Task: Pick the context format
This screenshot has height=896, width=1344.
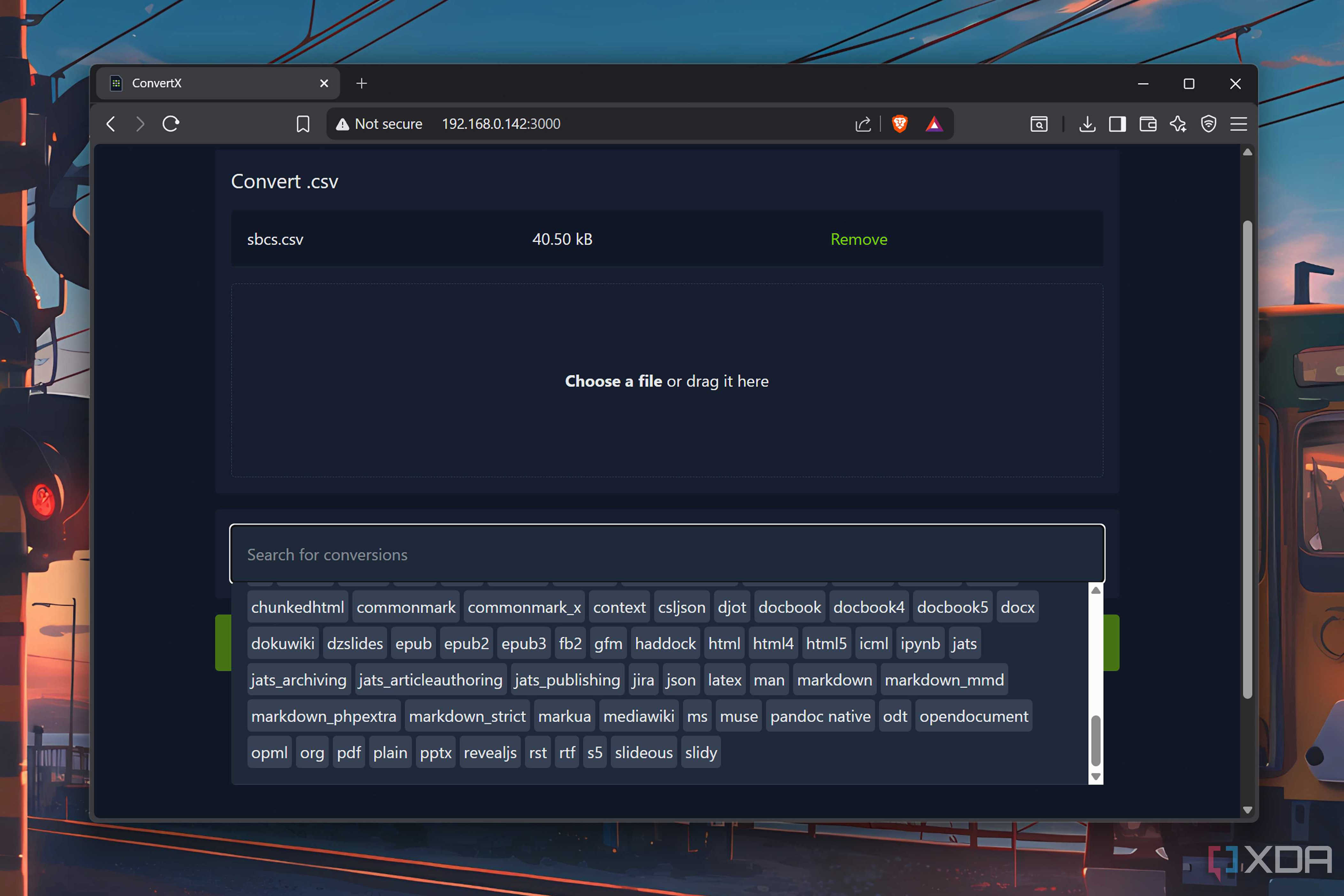Action: pos(619,607)
